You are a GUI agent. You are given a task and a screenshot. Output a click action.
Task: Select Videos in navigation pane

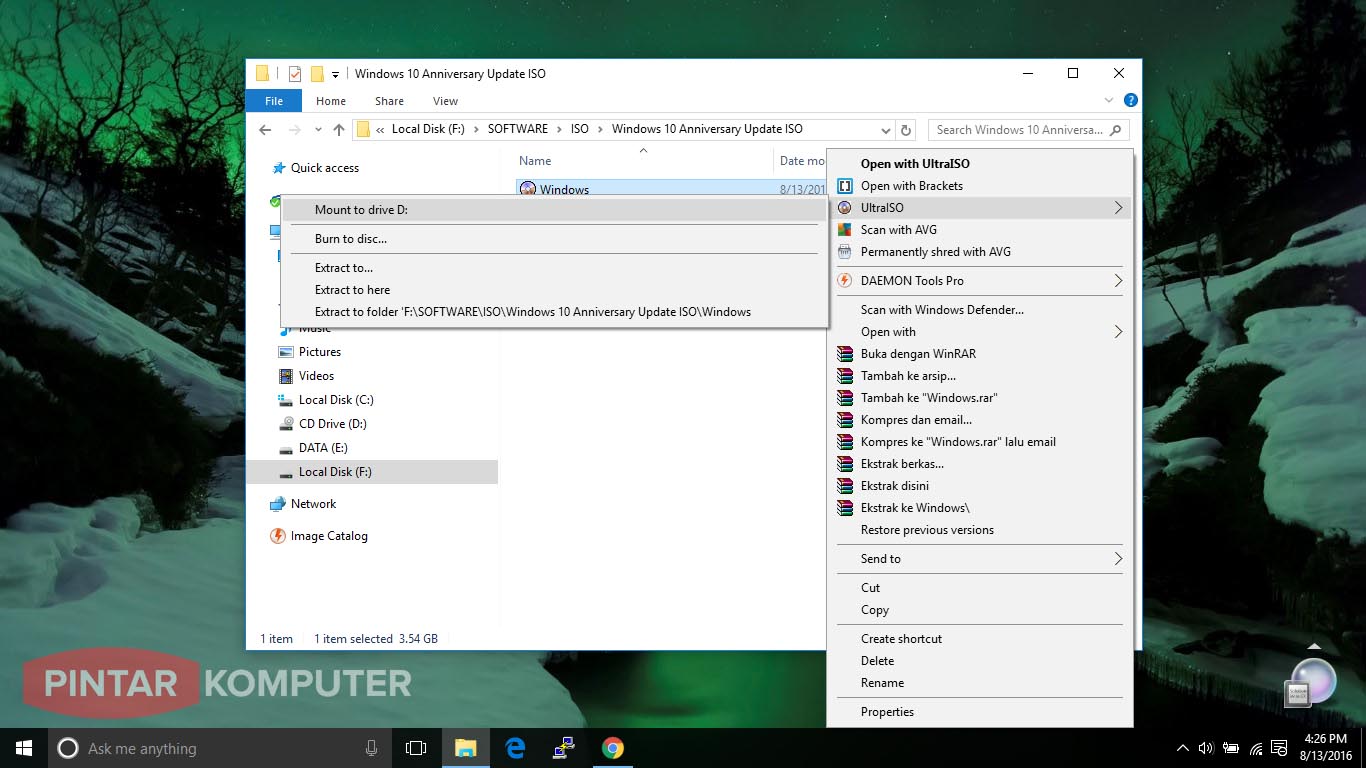click(x=316, y=376)
